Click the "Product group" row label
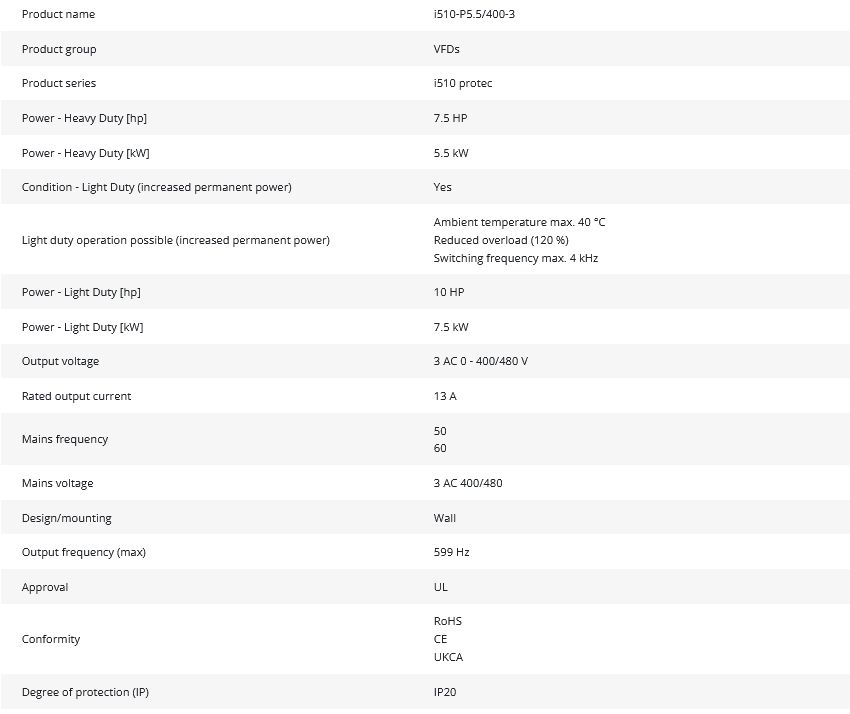 pos(59,49)
